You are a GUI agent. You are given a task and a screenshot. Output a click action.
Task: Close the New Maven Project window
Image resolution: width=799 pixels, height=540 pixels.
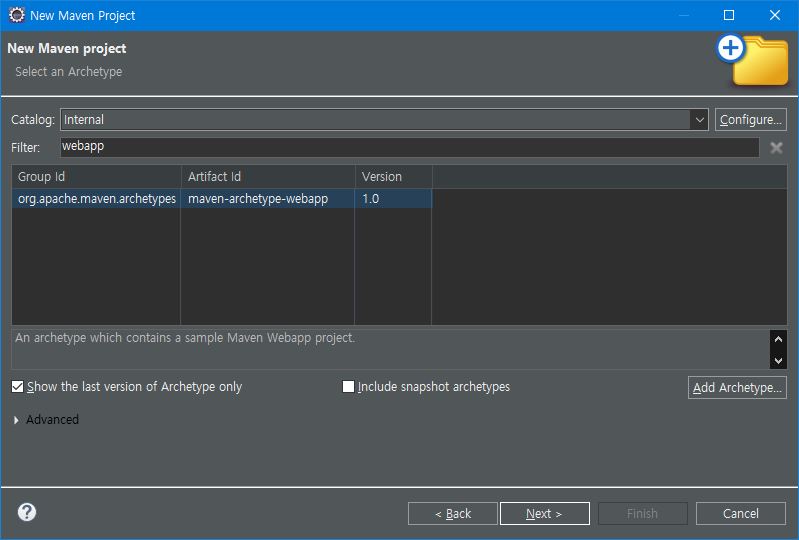(775, 15)
